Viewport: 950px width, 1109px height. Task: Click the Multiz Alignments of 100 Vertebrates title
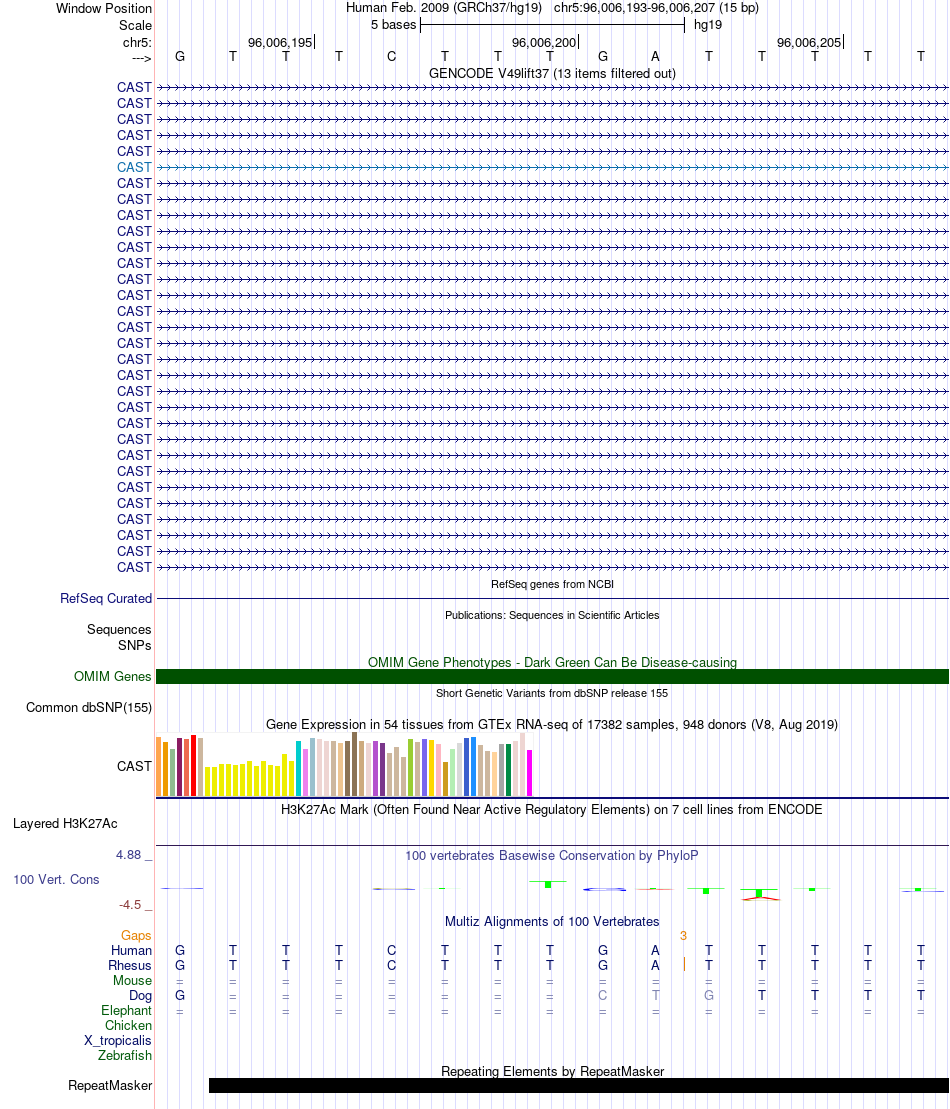pyautogui.click(x=552, y=922)
